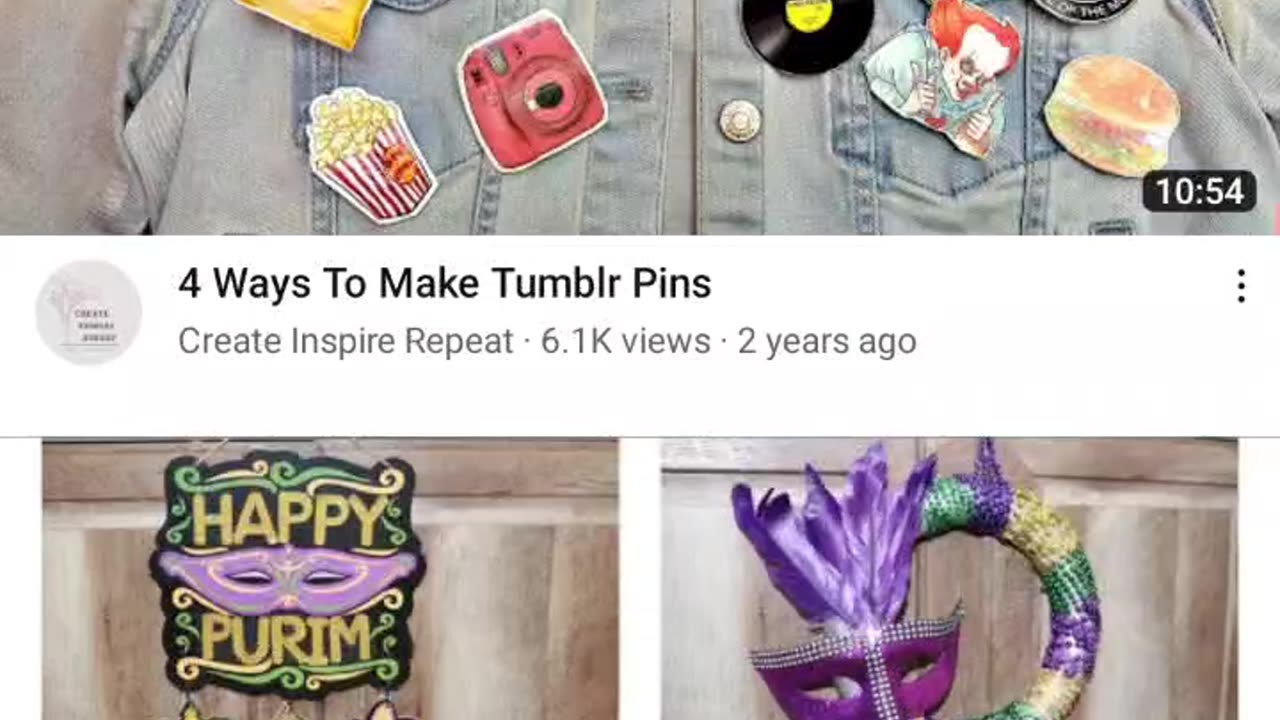Open the three-dot more options menu
Viewport: 1280px width, 720px height.
(x=1241, y=286)
